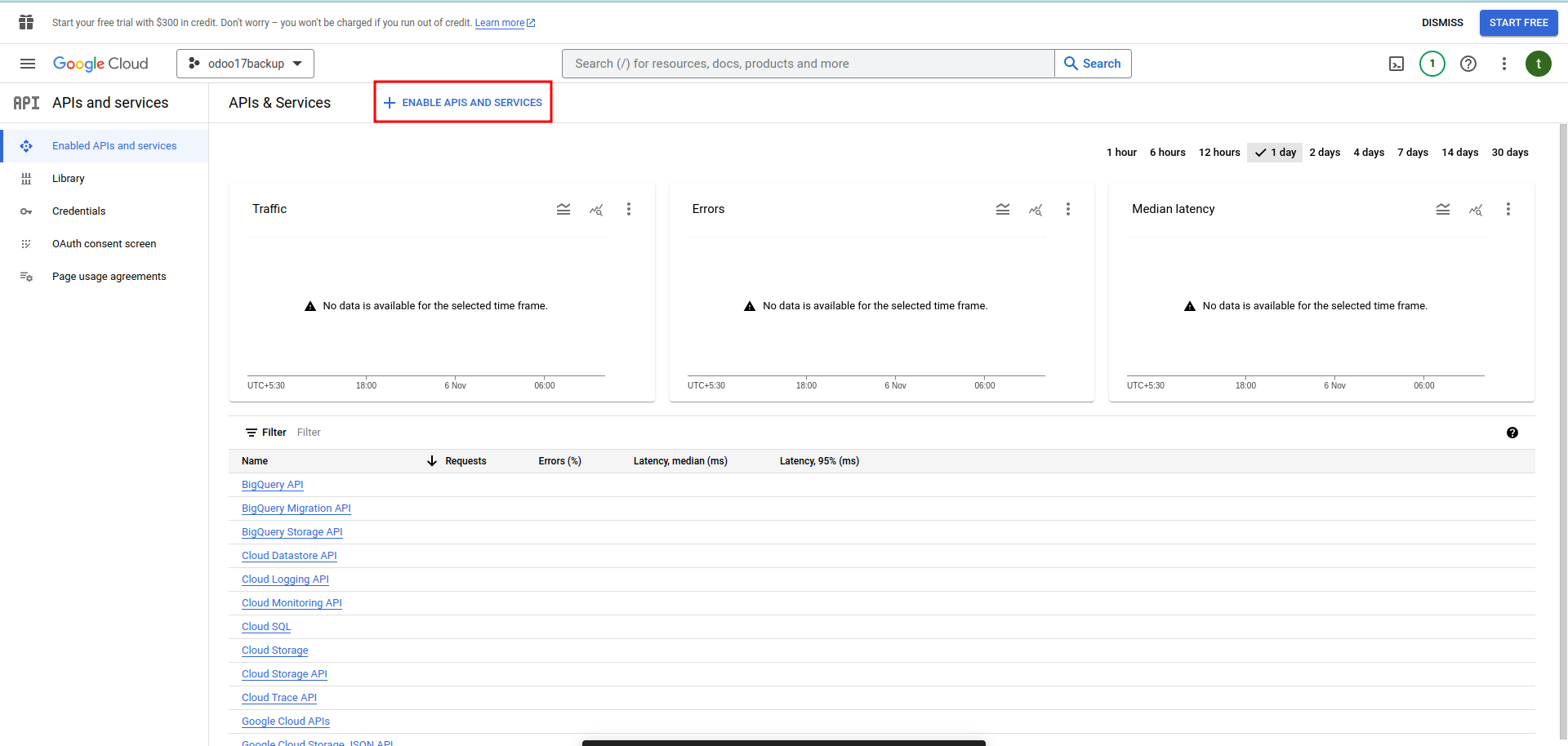Click the Library grid icon
The width and height of the screenshot is (1568, 746).
point(26,179)
